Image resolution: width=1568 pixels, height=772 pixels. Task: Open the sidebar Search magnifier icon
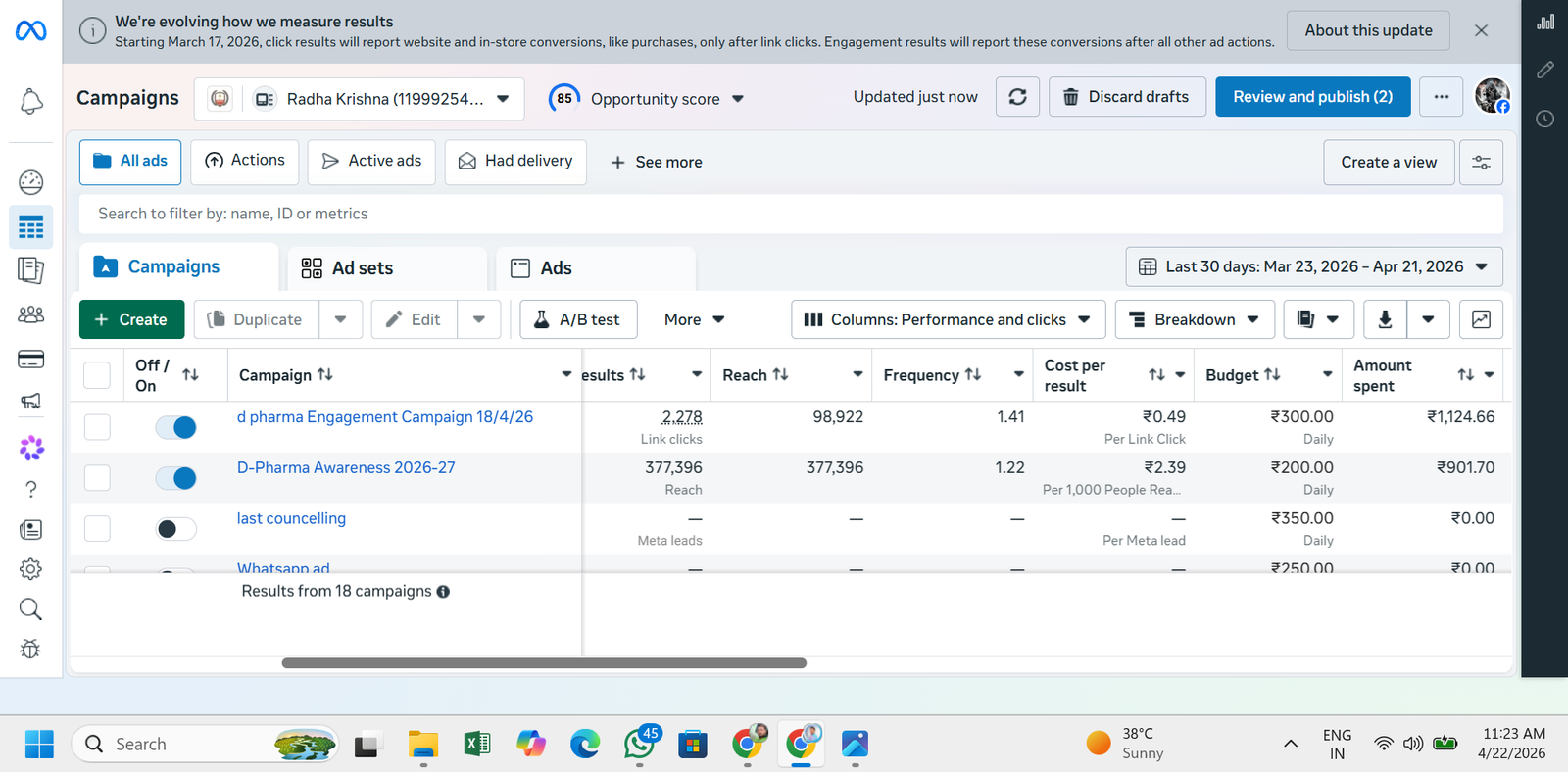point(31,609)
